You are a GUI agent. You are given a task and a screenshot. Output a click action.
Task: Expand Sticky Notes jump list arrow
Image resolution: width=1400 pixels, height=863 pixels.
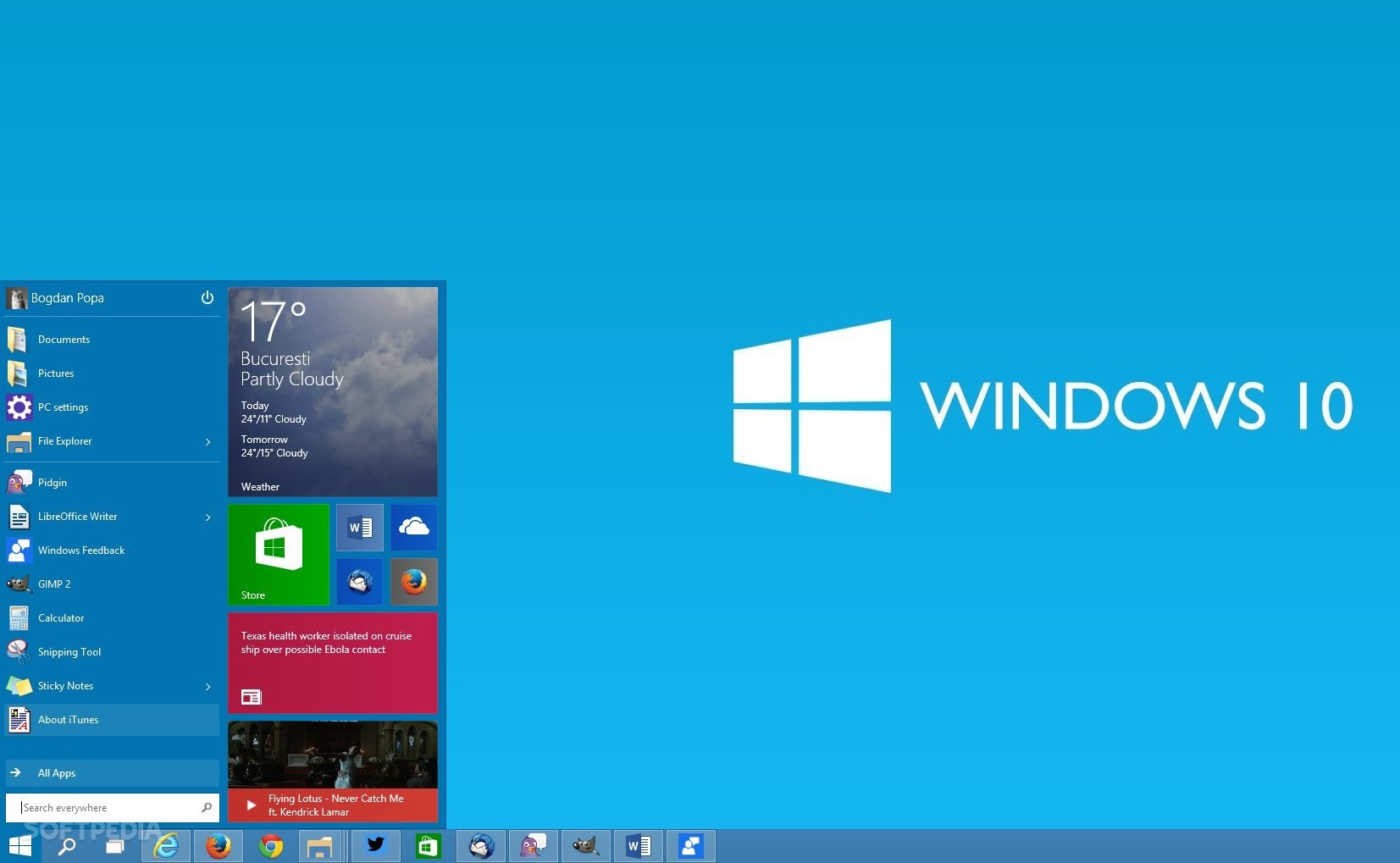(208, 686)
